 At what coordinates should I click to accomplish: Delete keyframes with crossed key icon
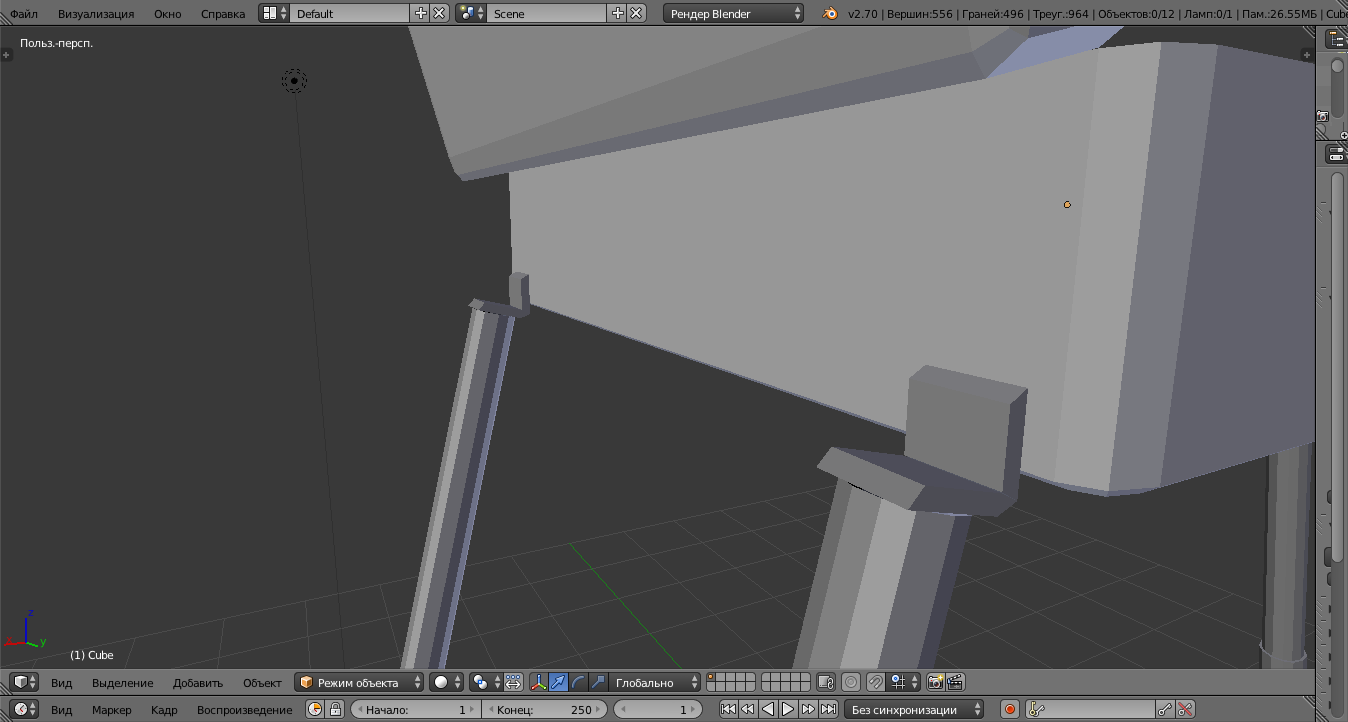click(1185, 709)
